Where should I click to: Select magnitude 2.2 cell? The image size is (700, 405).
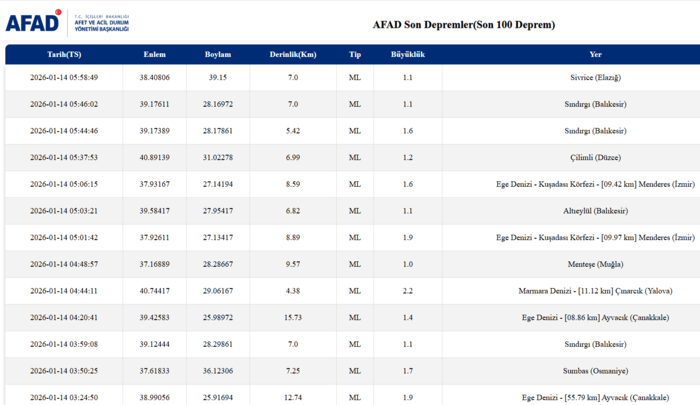pyautogui.click(x=408, y=291)
